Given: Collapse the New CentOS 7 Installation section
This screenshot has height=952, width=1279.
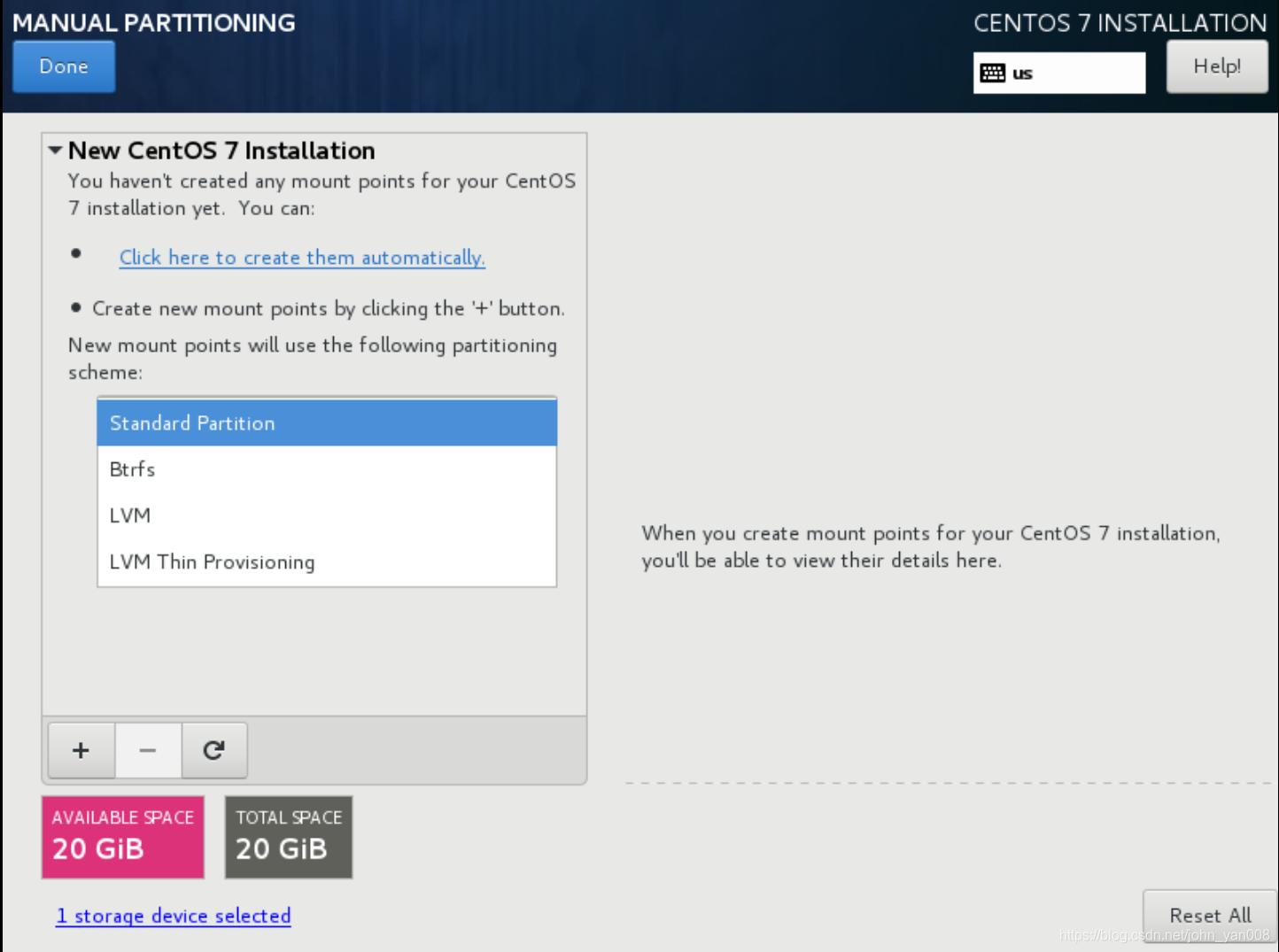Looking at the screenshot, I should [x=55, y=151].
